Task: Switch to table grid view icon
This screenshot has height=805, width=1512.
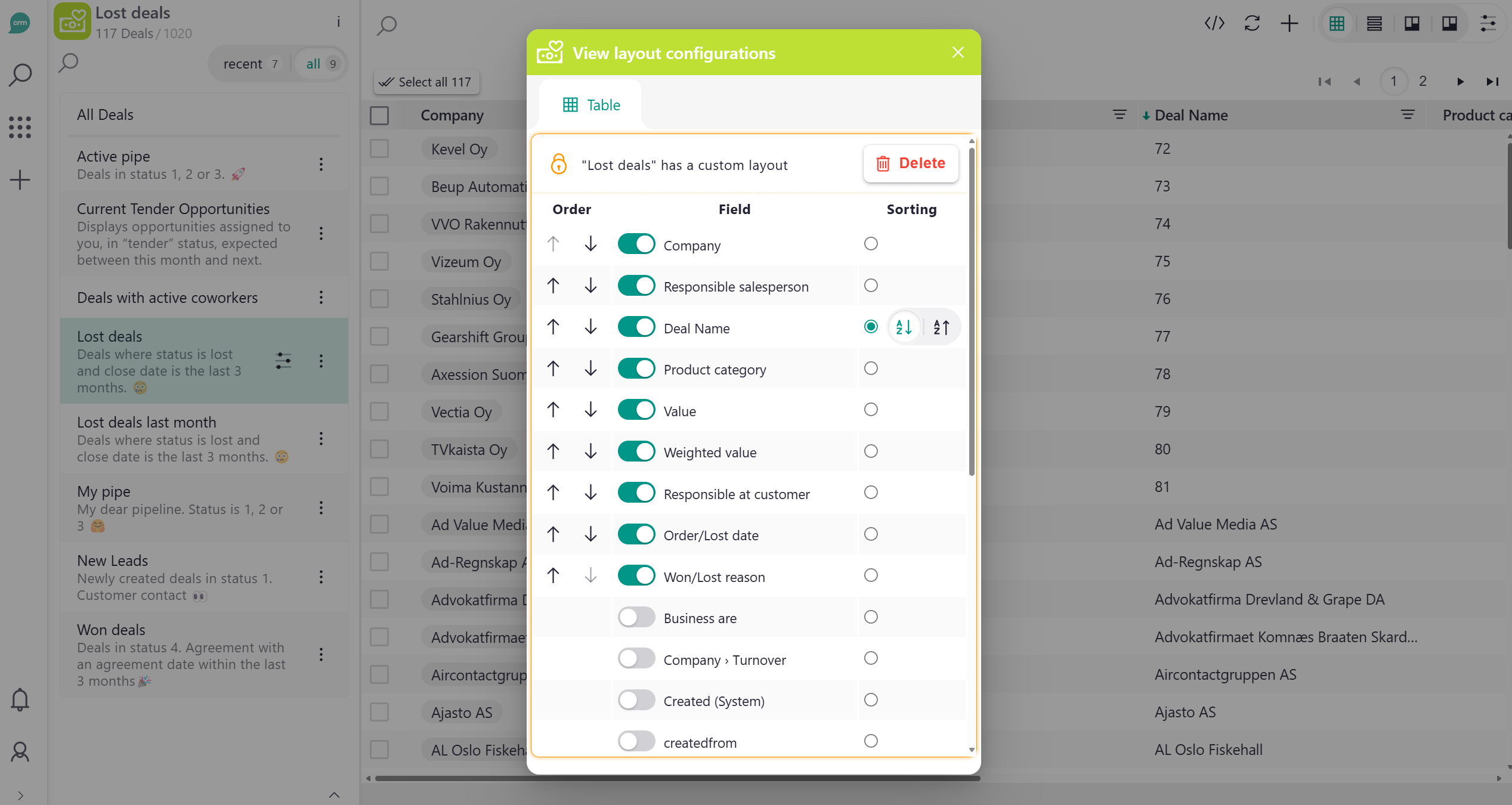Action: click(1337, 23)
